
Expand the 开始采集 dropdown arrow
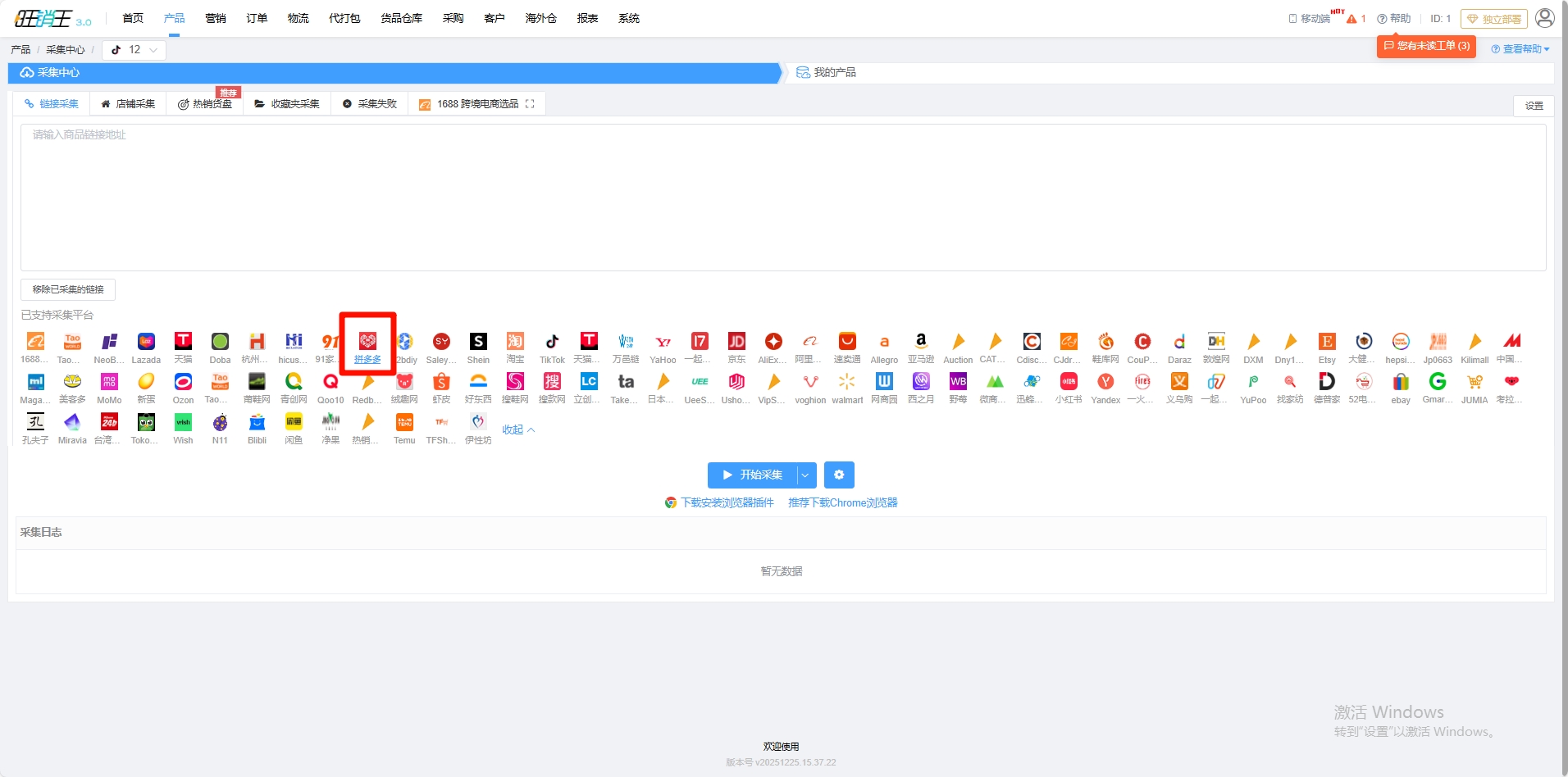806,475
